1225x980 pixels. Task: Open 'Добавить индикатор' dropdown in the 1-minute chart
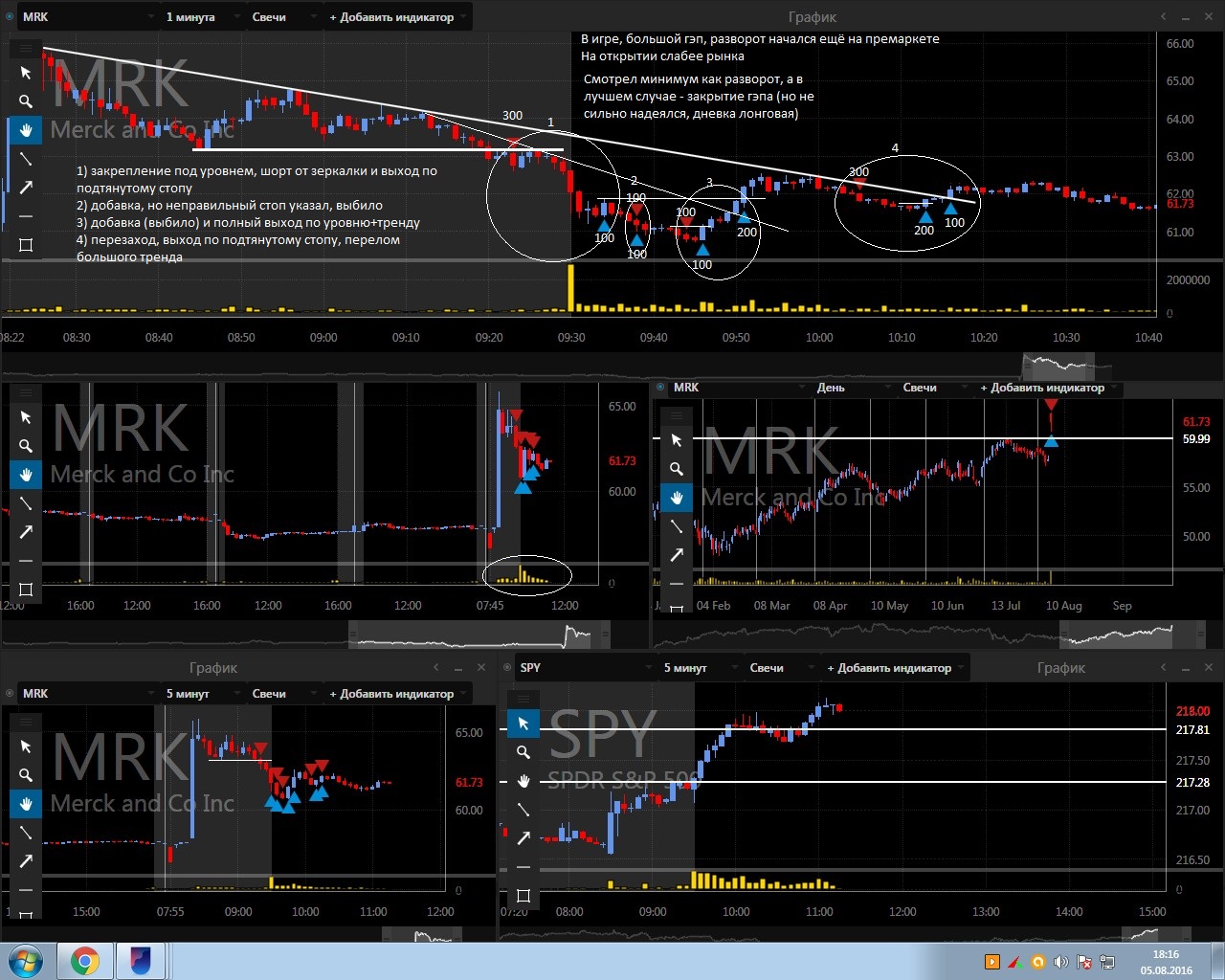[x=398, y=17]
